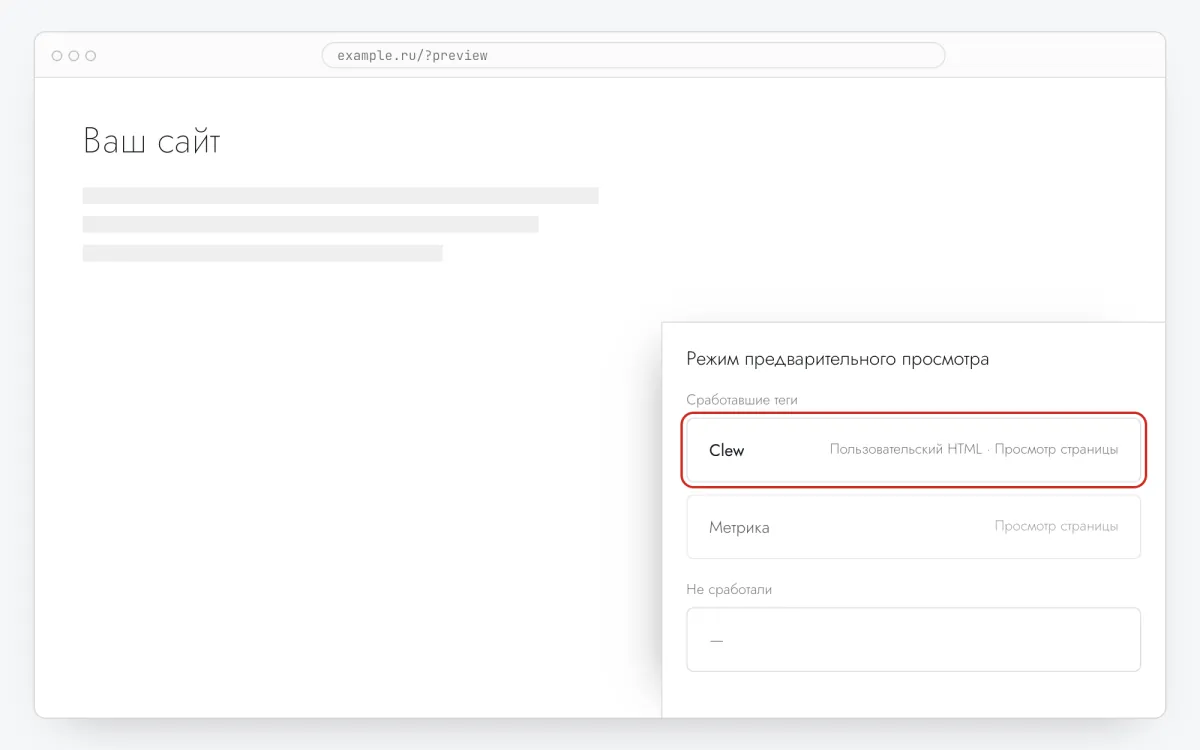Click the second browser window control circle

(74, 56)
